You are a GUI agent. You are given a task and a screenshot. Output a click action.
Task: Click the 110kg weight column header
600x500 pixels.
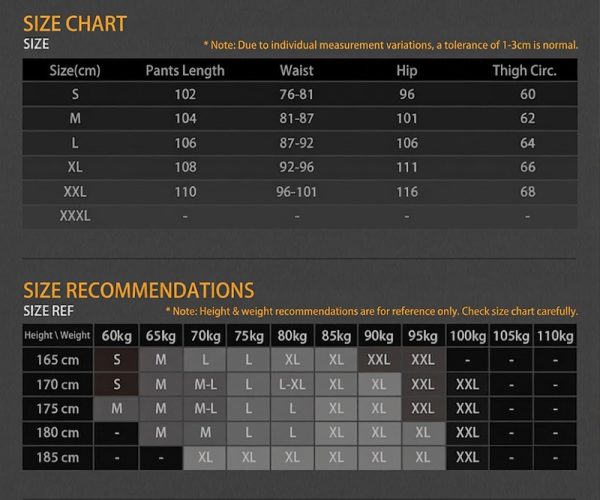tap(555, 335)
